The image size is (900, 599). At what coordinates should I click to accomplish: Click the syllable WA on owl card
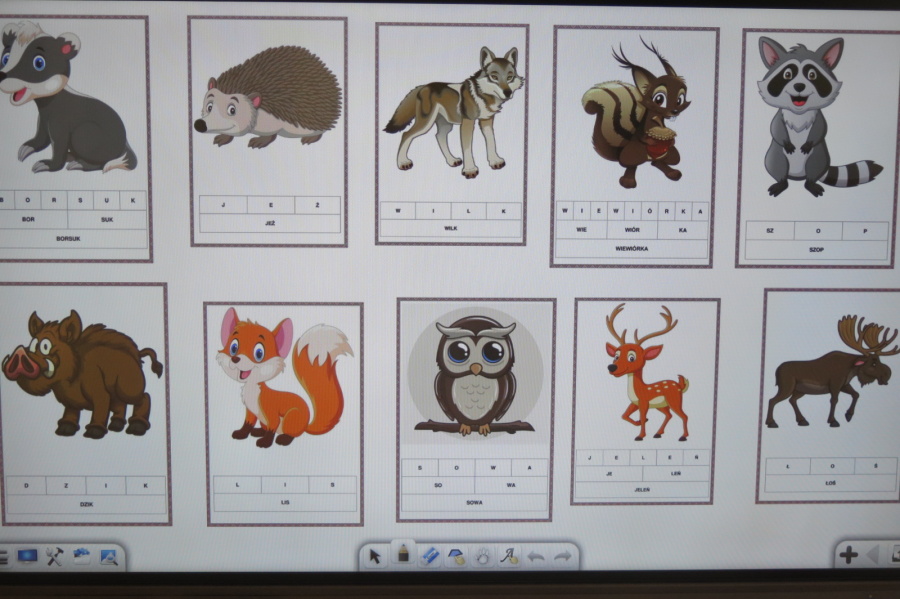click(x=511, y=485)
